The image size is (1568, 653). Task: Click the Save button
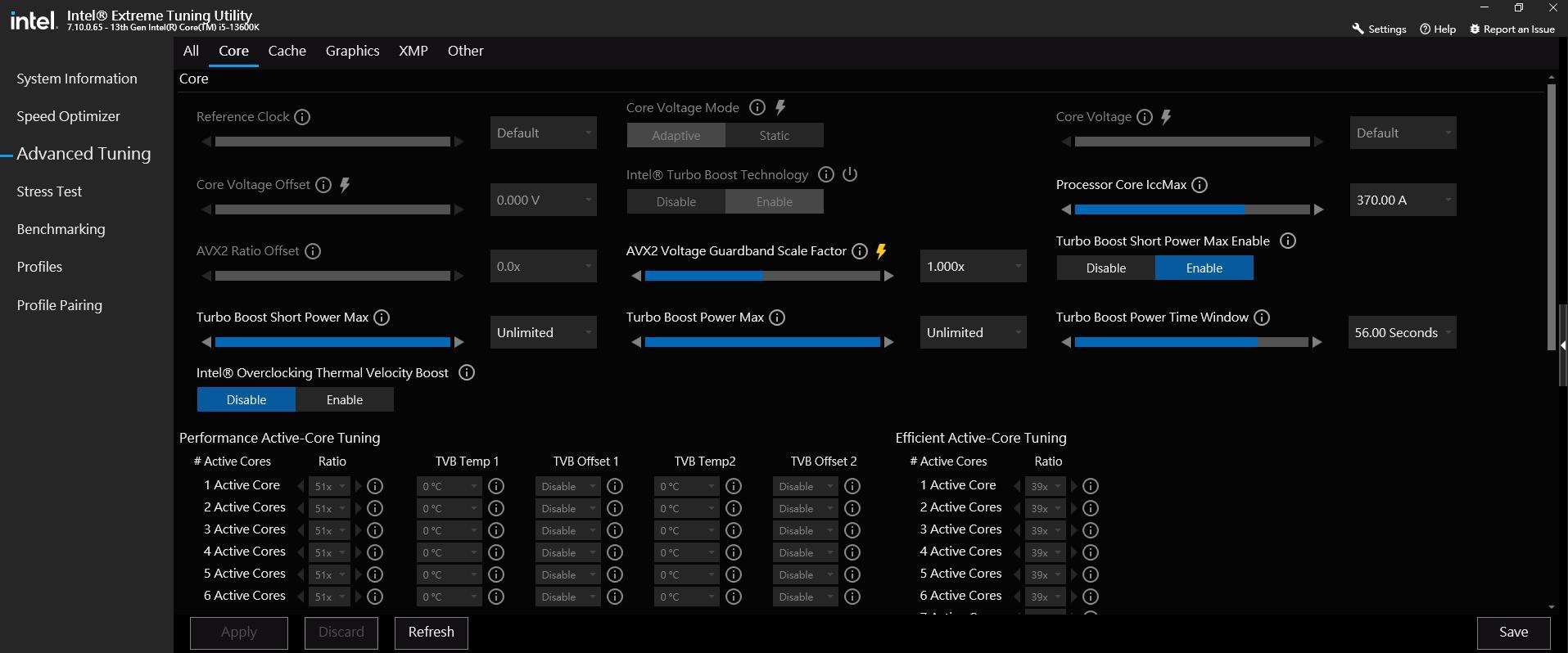tap(1513, 632)
